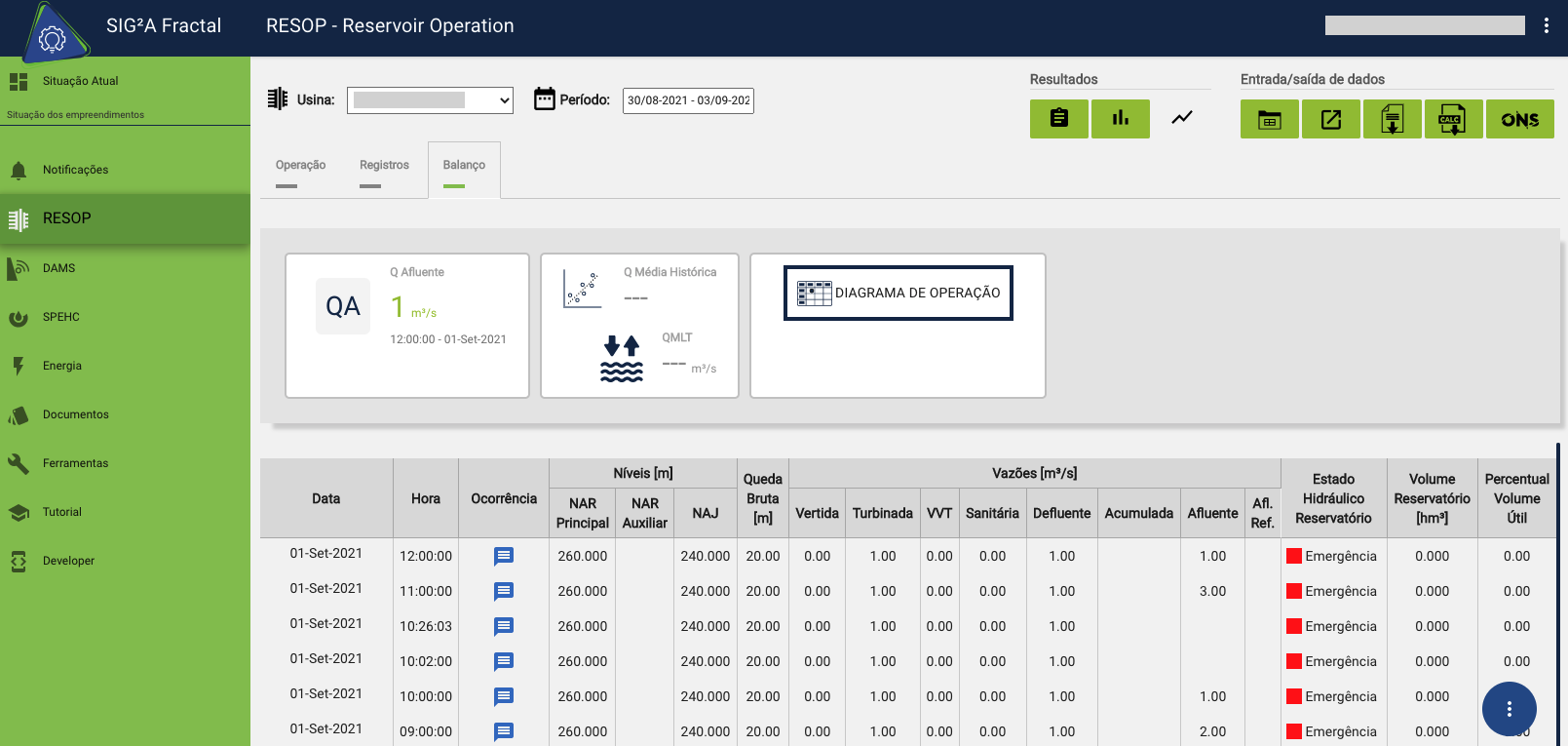Open the top-right vertical dots menu

tap(1546, 25)
